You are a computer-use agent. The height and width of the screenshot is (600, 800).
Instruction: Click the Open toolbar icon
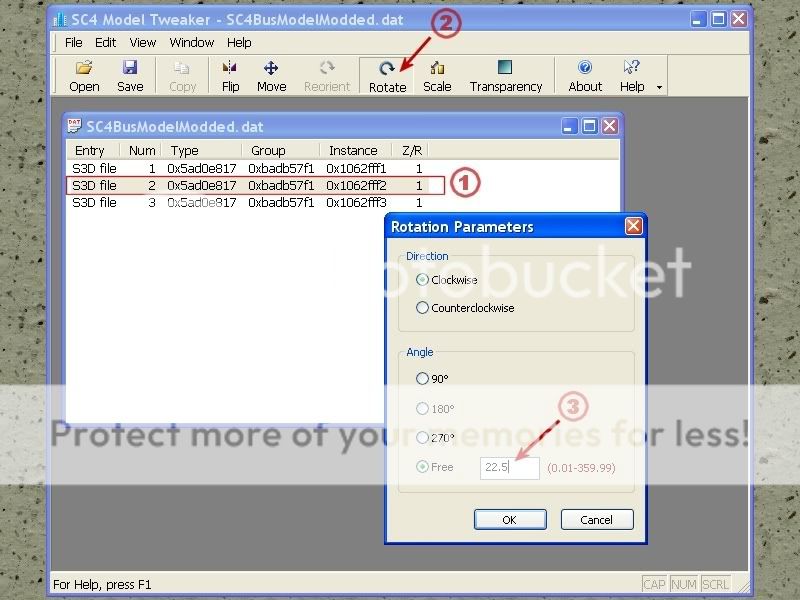point(84,76)
